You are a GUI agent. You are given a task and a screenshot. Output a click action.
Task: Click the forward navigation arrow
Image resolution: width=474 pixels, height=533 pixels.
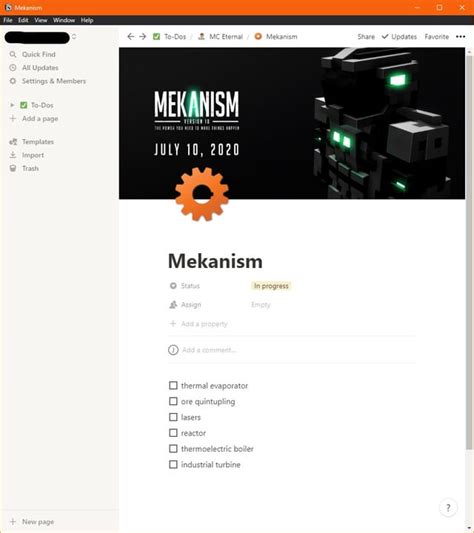pos(143,36)
